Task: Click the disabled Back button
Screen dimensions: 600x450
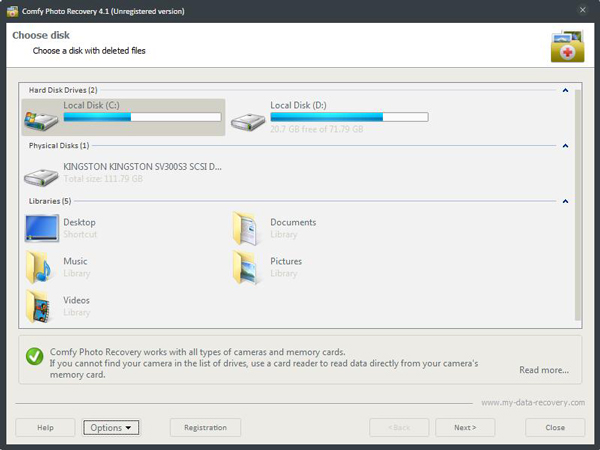Action: [399, 427]
